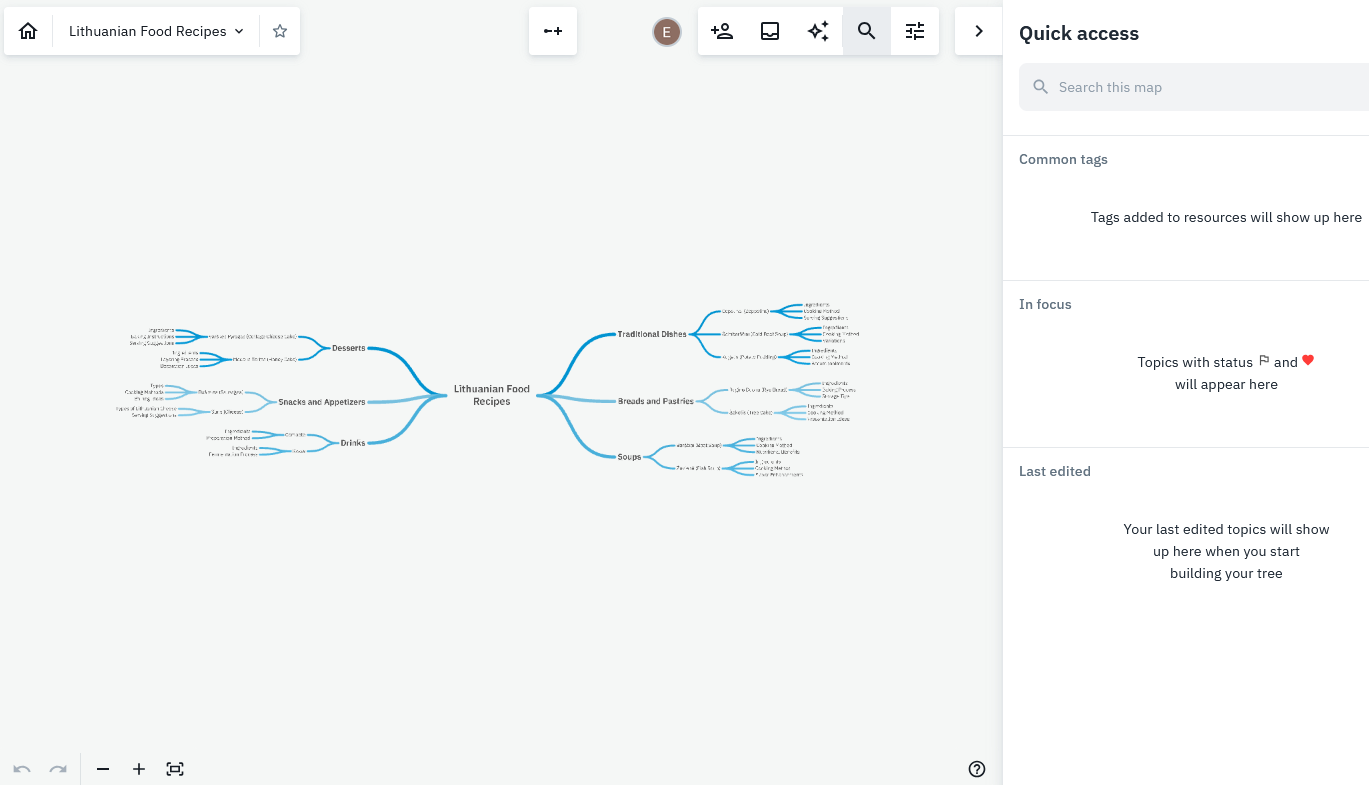Click the Search this map field
Viewport: 1369px width, 785px height.
pos(1200,87)
